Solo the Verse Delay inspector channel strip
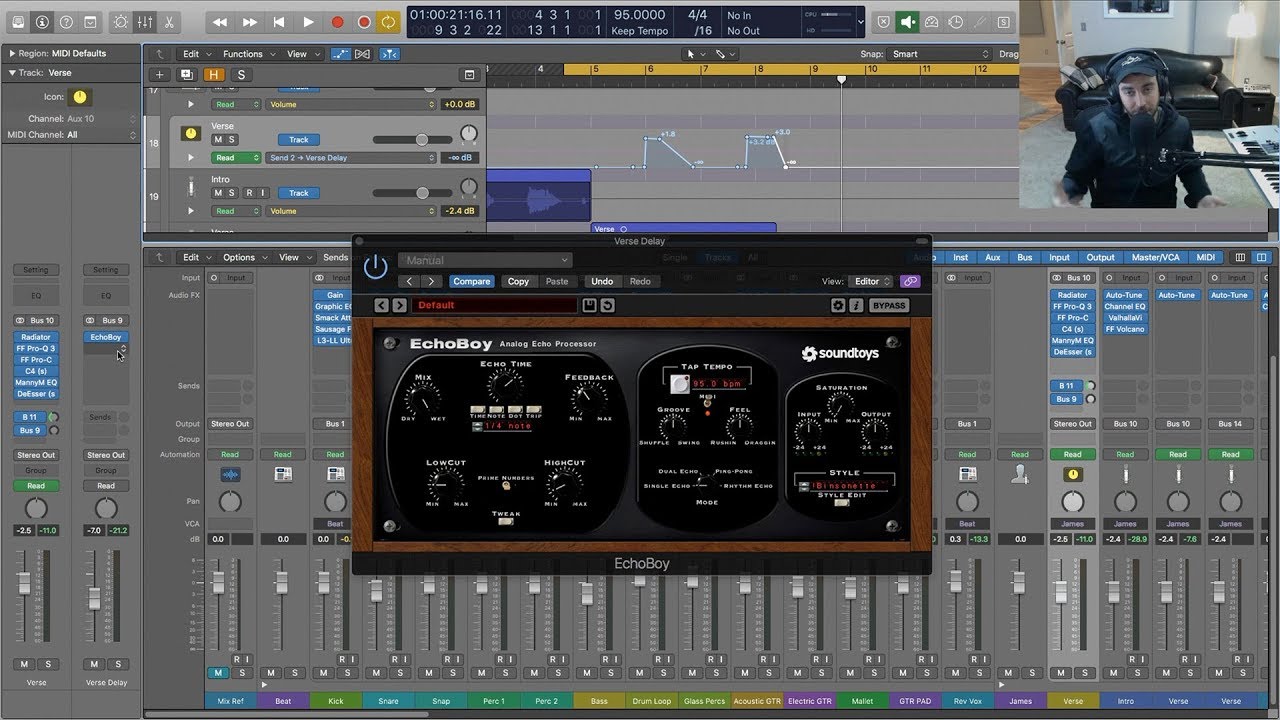This screenshot has height=720, width=1280. [x=117, y=664]
